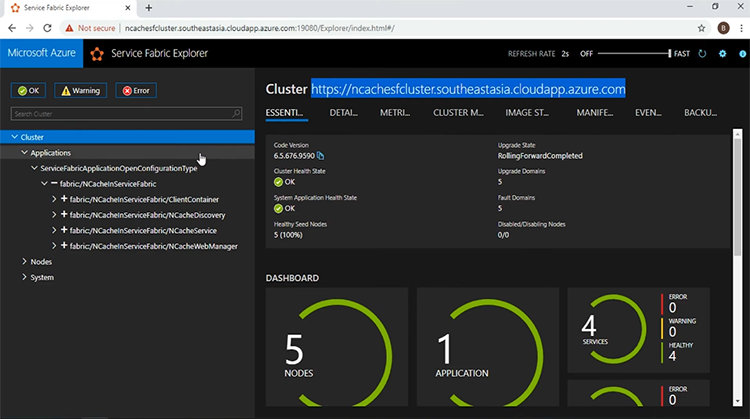Click the Search Cluster input field
The width and height of the screenshot is (750, 419).
coord(126,114)
